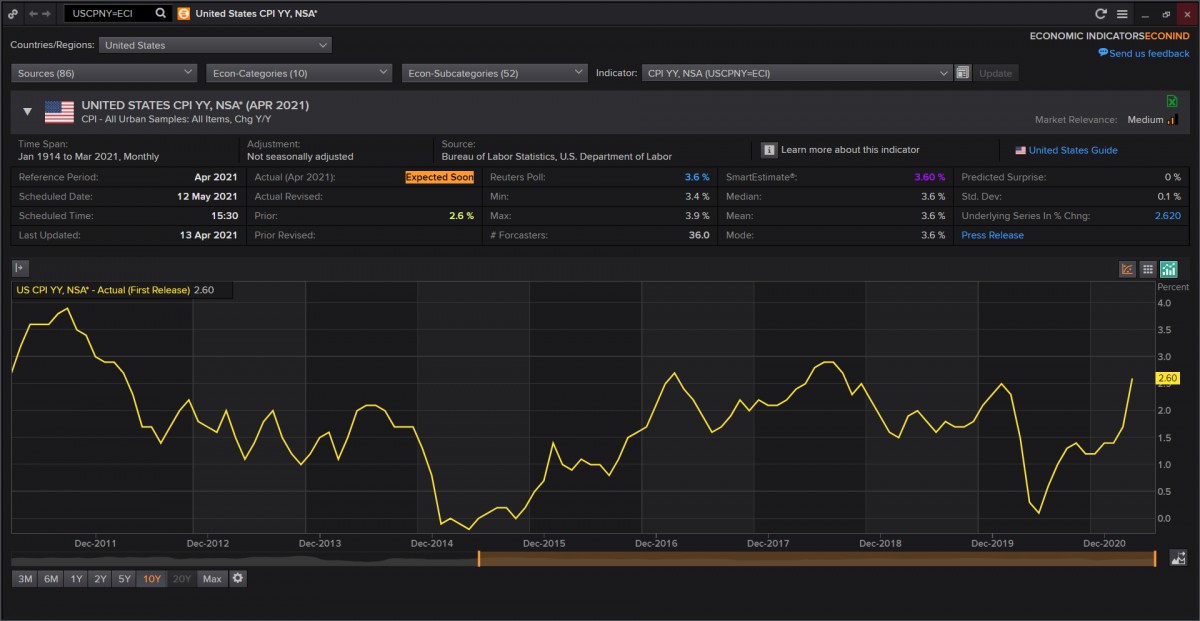Click the orange selected timeline range bar

(817, 558)
